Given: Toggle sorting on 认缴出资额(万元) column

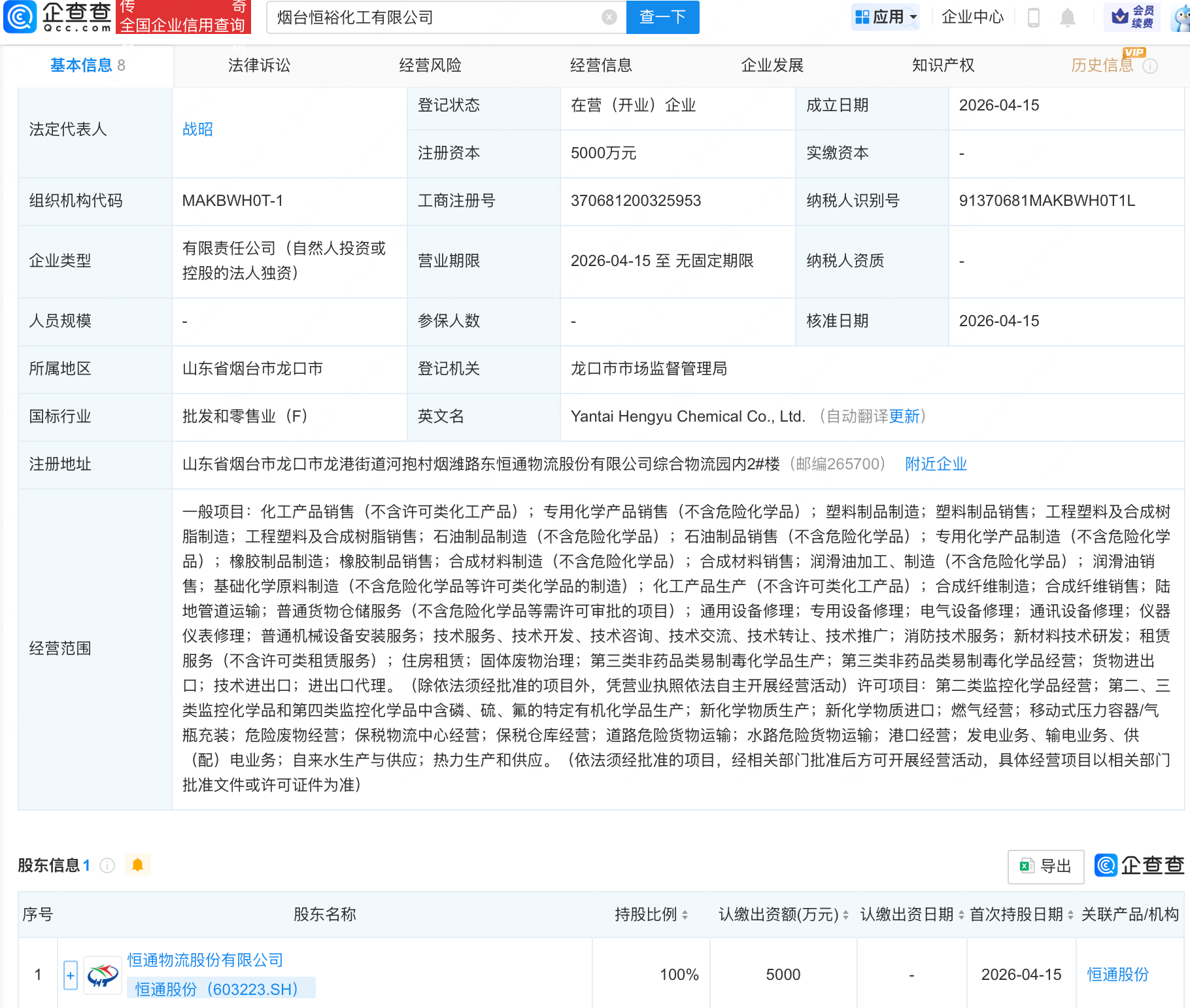Looking at the screenshot, I should [845, 915].
